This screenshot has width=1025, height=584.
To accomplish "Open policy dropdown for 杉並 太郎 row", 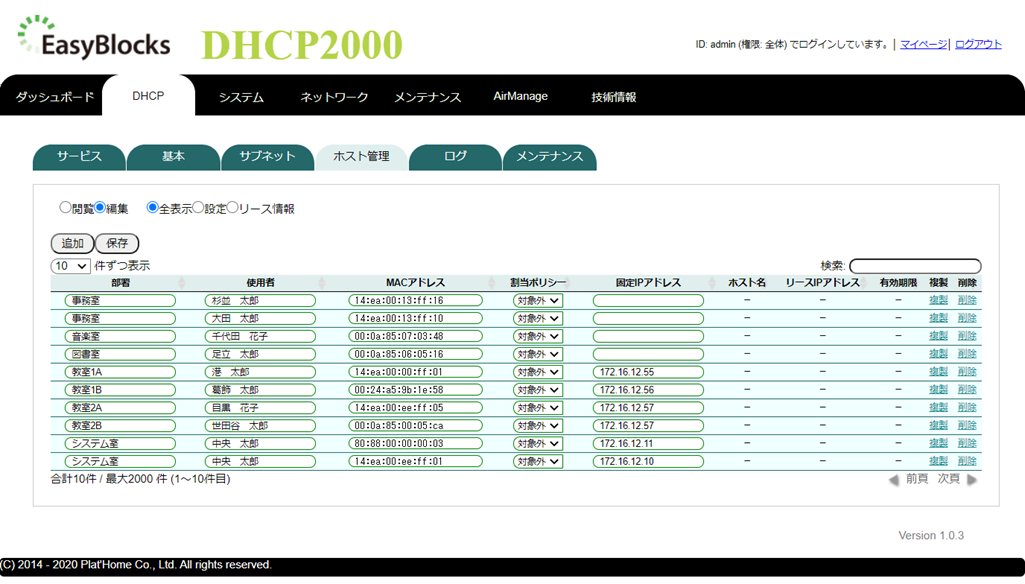I will pos(537,301).
